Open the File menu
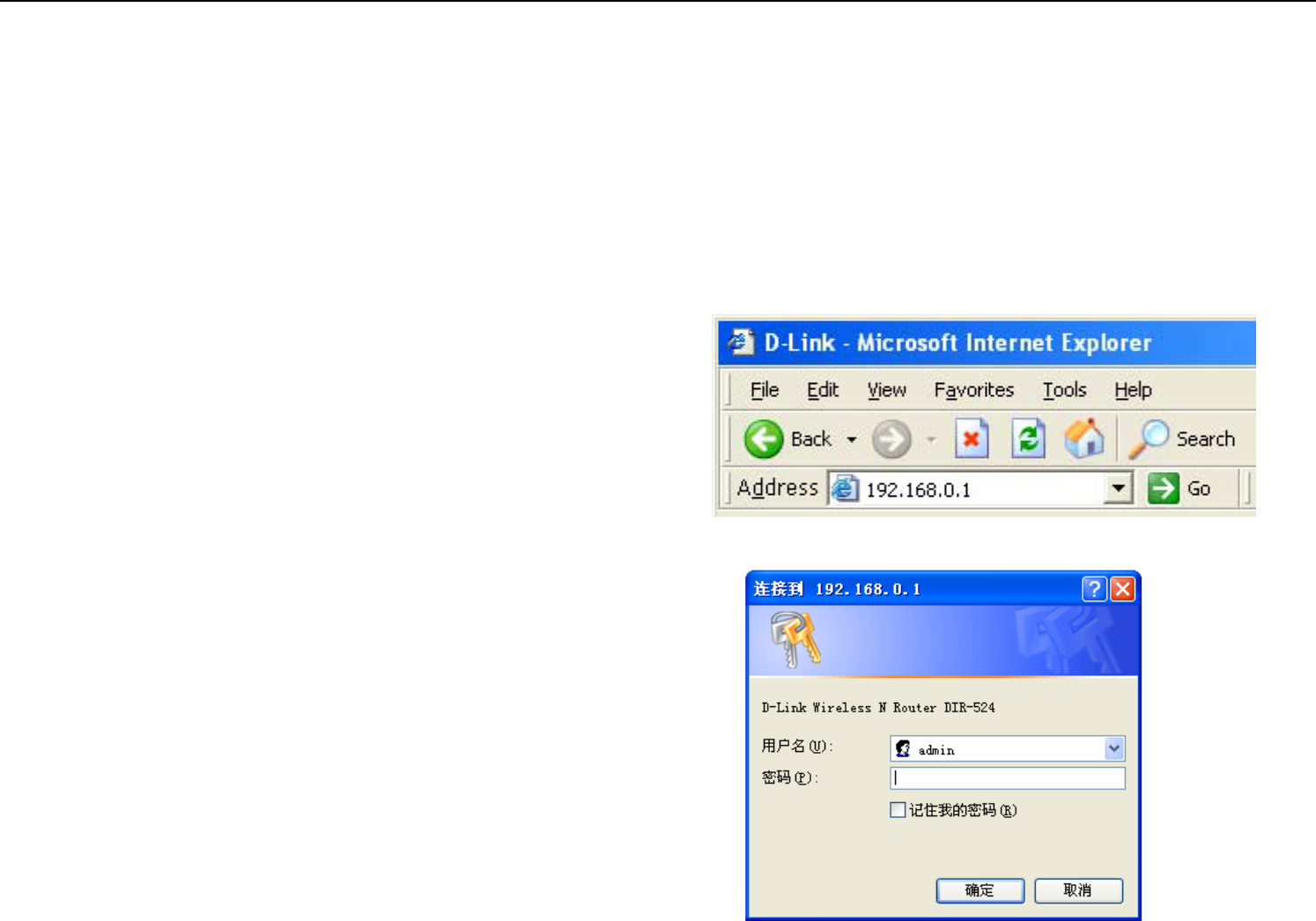This screenshot has width=1316, height=921. 765,390
